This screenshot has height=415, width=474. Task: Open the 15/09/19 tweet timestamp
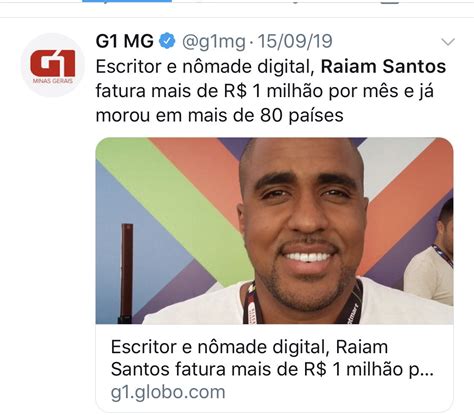pos(295,41)
